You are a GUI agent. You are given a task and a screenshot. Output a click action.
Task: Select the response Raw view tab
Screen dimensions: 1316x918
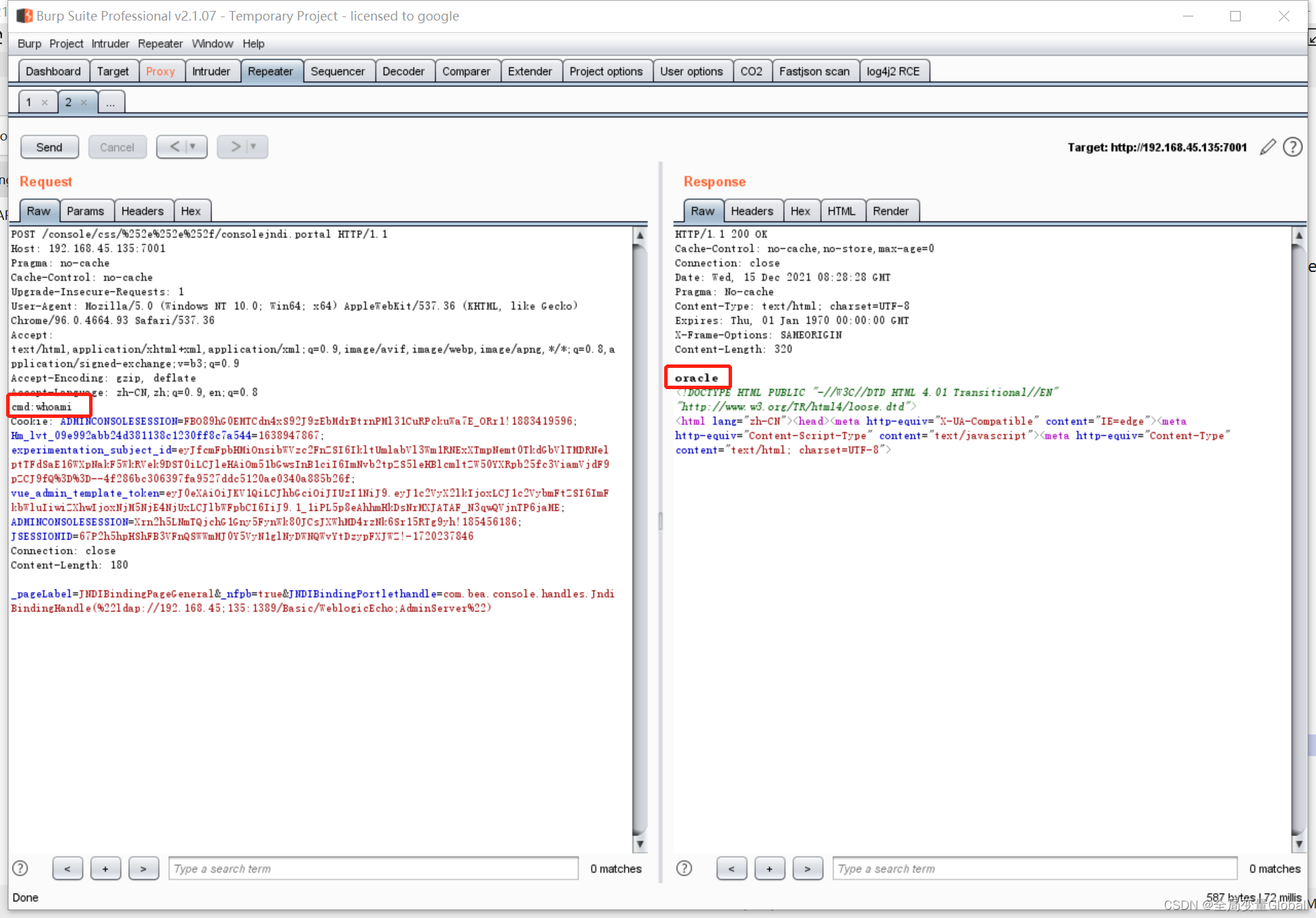coord(703,211)
